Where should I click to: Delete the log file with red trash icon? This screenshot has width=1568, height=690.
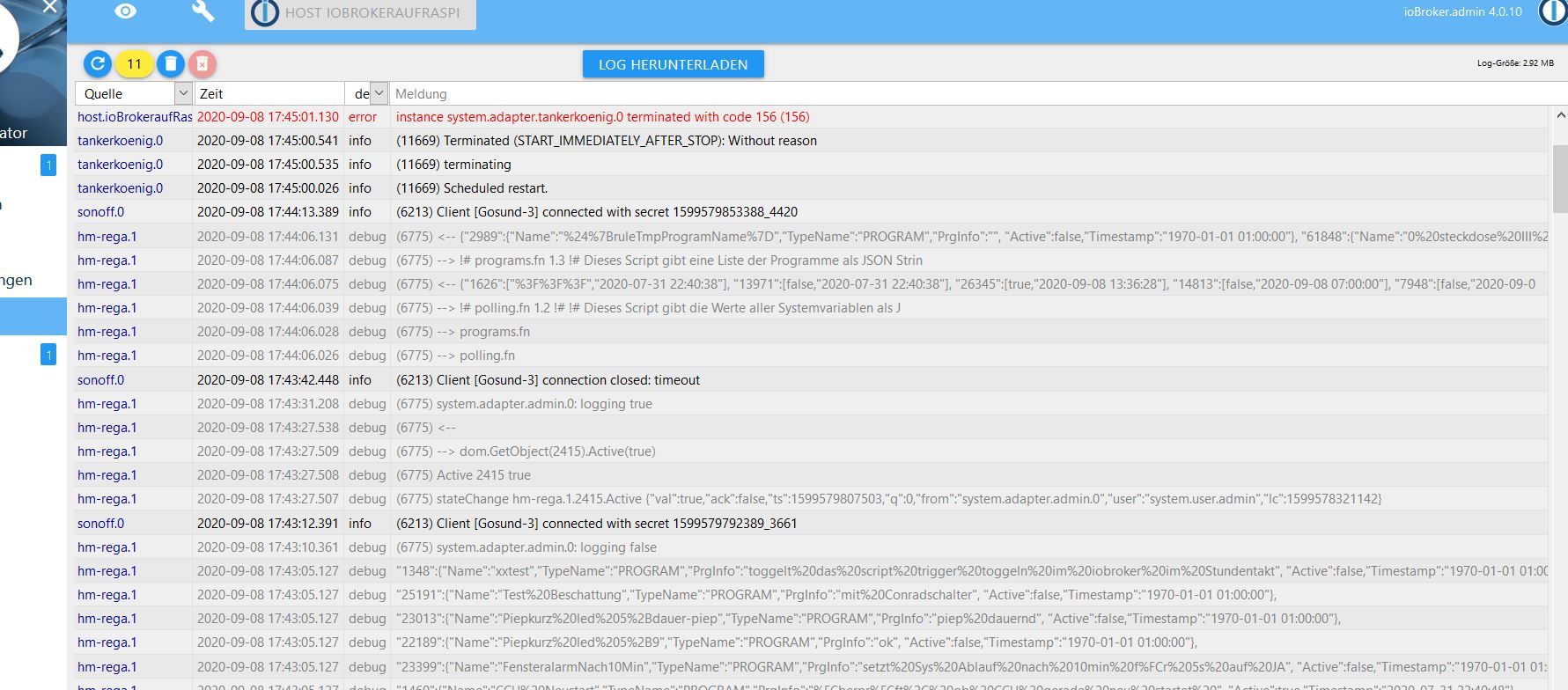click(202, 63)
